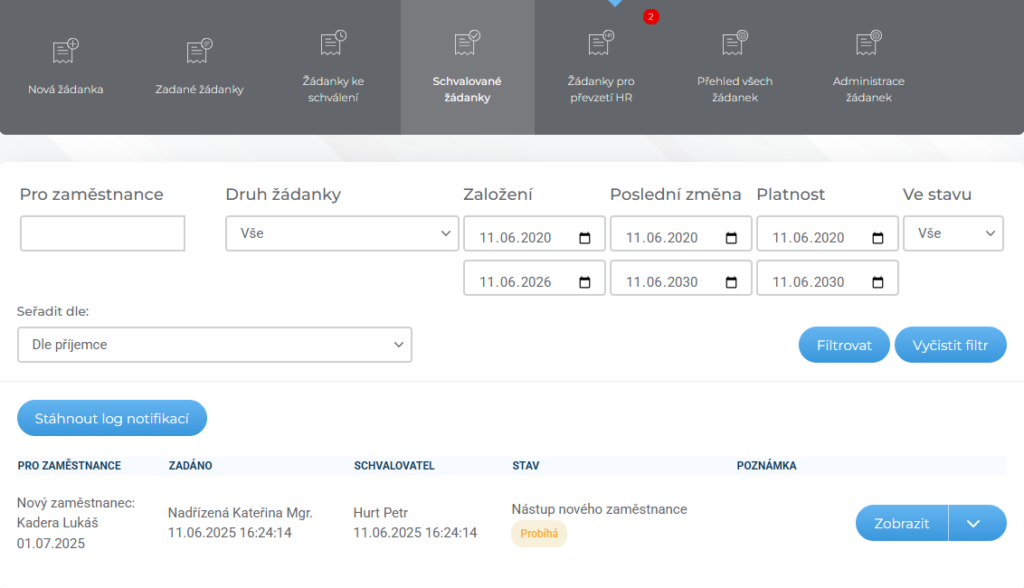The image size is (1024, 588).
Task: Open calendar picker for first Poslední změna date
Action: [731, 238]
